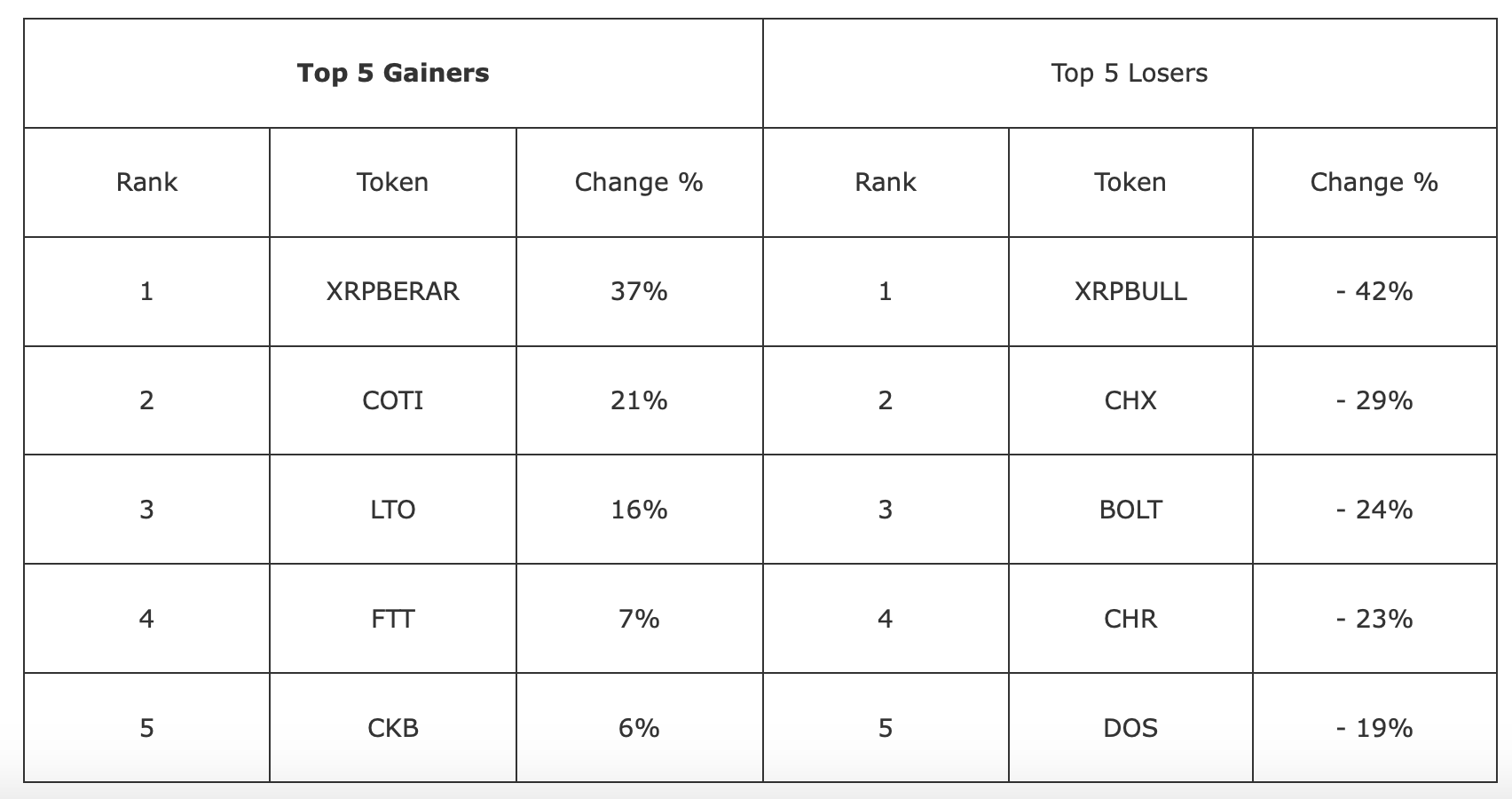Click the Gainers Rank column header
The height and width of the screenshot is (799, 1512).
146,182
